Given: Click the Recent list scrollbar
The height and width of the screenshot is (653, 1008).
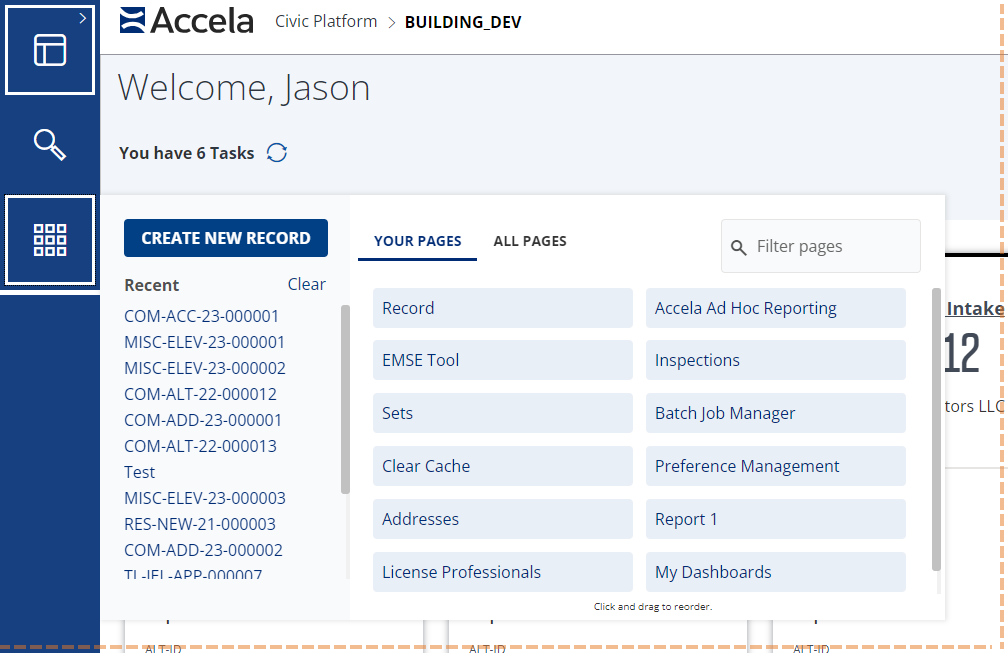Looking at the screenshot, I should pos(345,400).
